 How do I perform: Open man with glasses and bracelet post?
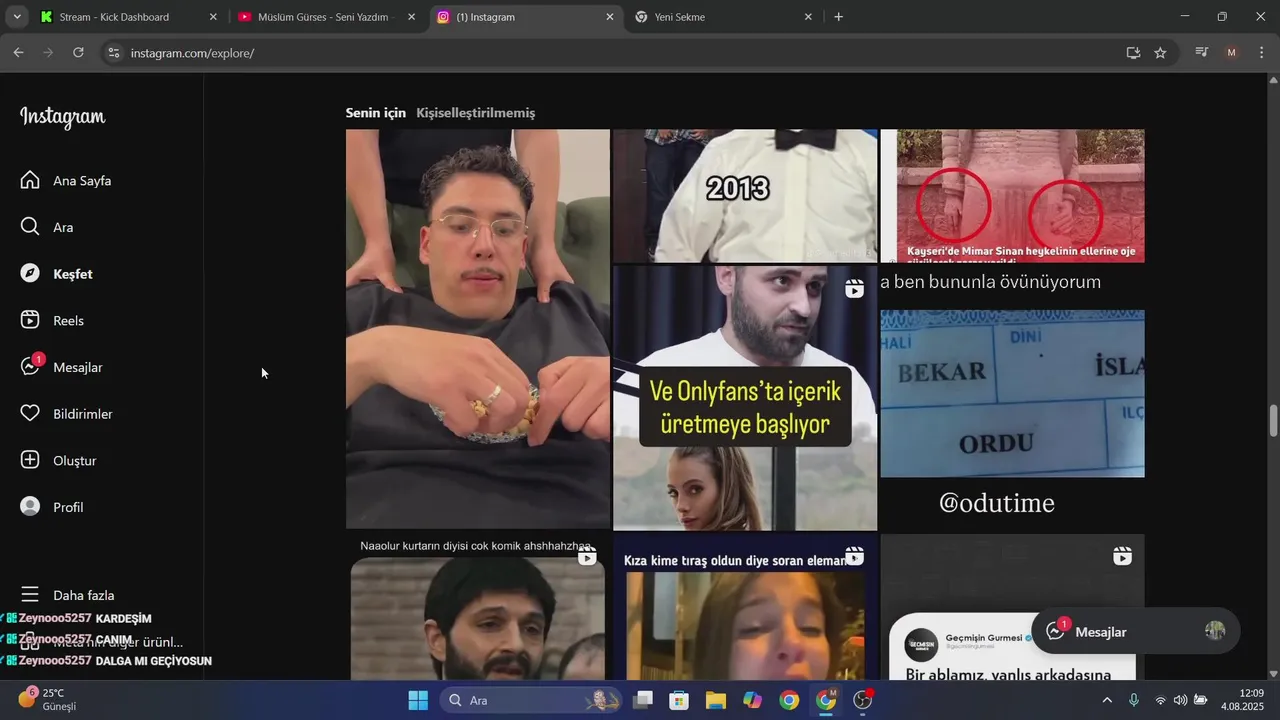(x=478, y=329)
